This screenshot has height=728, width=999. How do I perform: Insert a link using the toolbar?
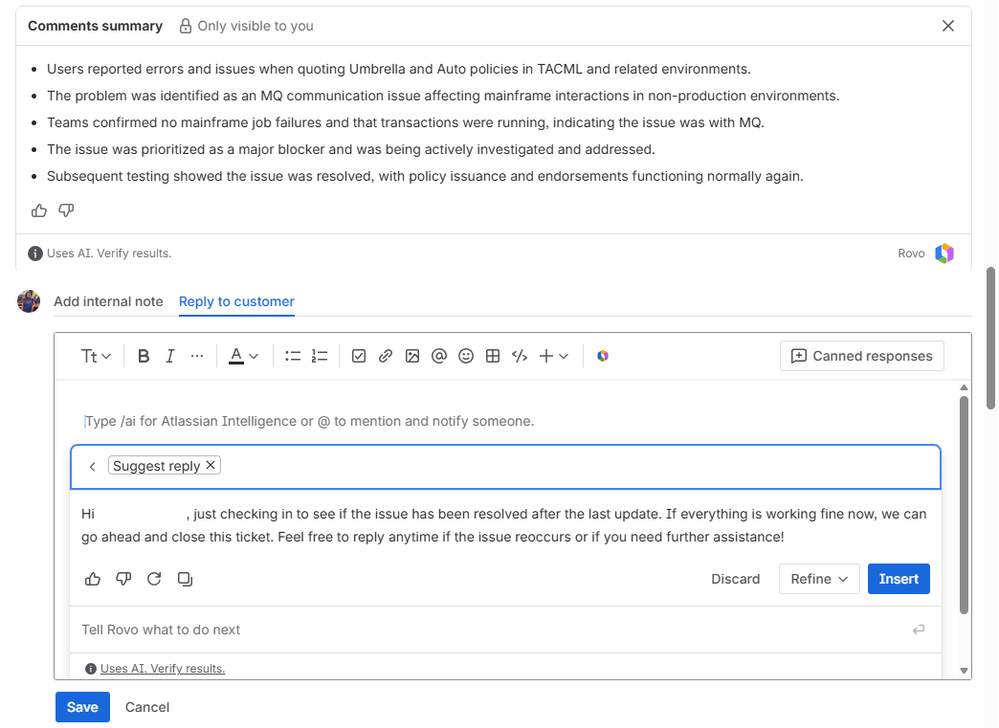coord(386,355)
